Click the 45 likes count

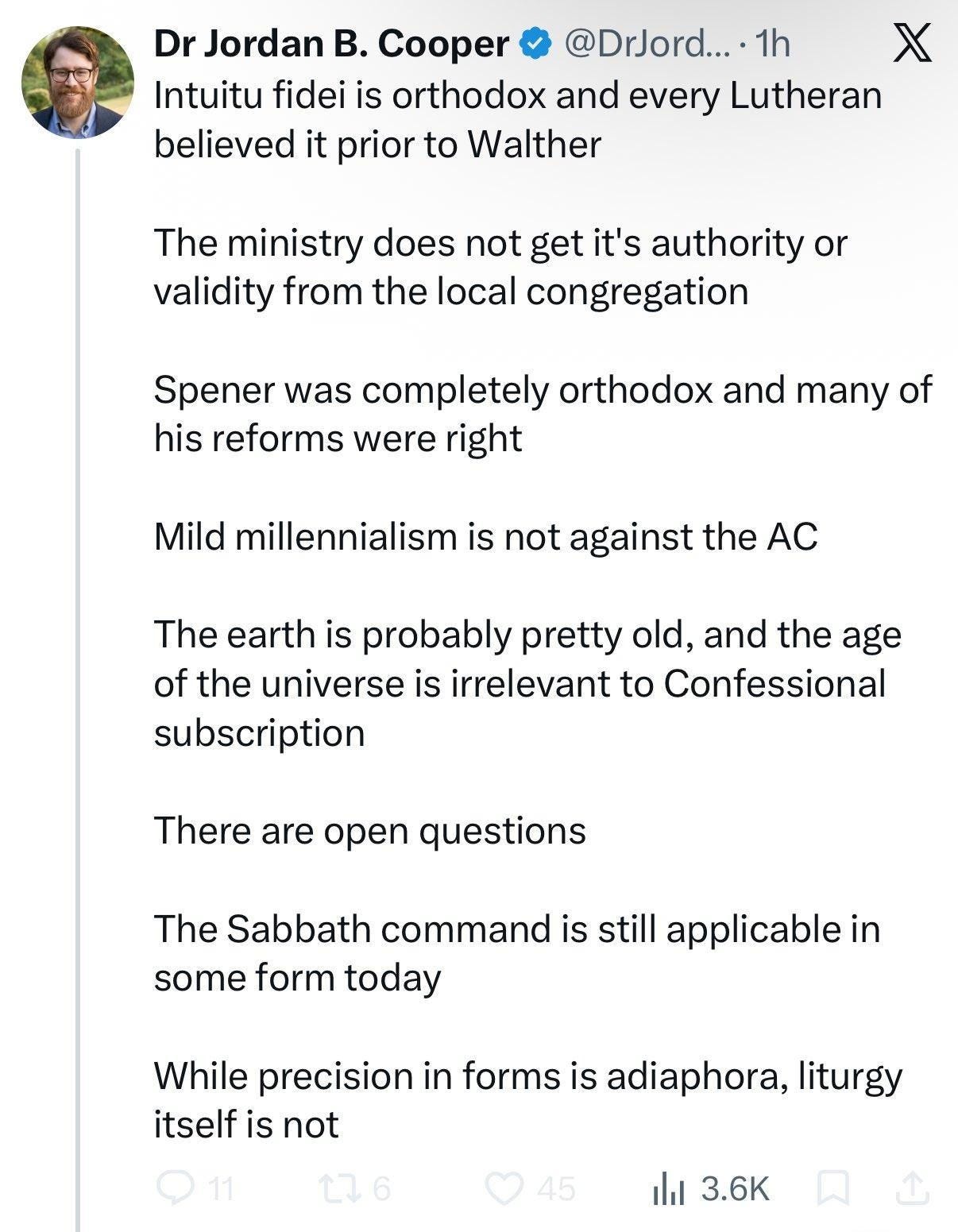pyautogui.click(x=556, y=1189)
